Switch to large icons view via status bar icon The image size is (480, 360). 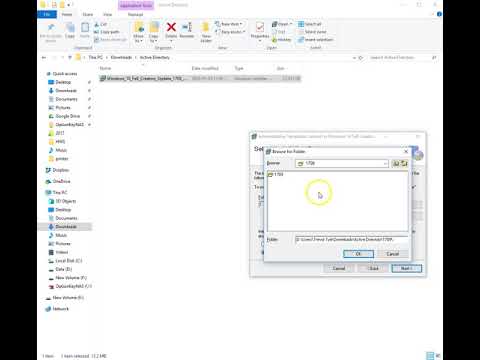point(438,356)
